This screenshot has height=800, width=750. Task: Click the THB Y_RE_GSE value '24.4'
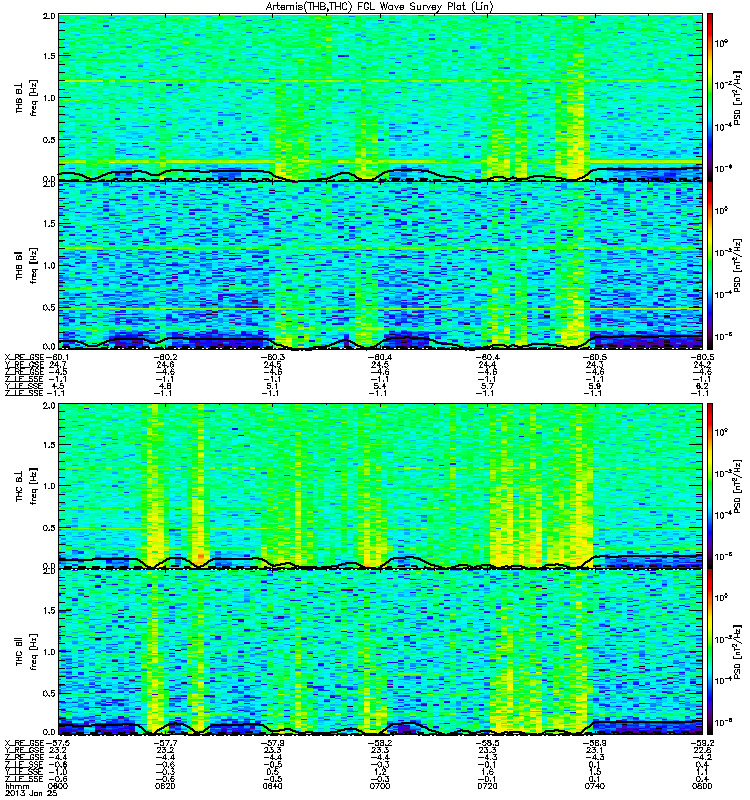[x=488, y=365]
